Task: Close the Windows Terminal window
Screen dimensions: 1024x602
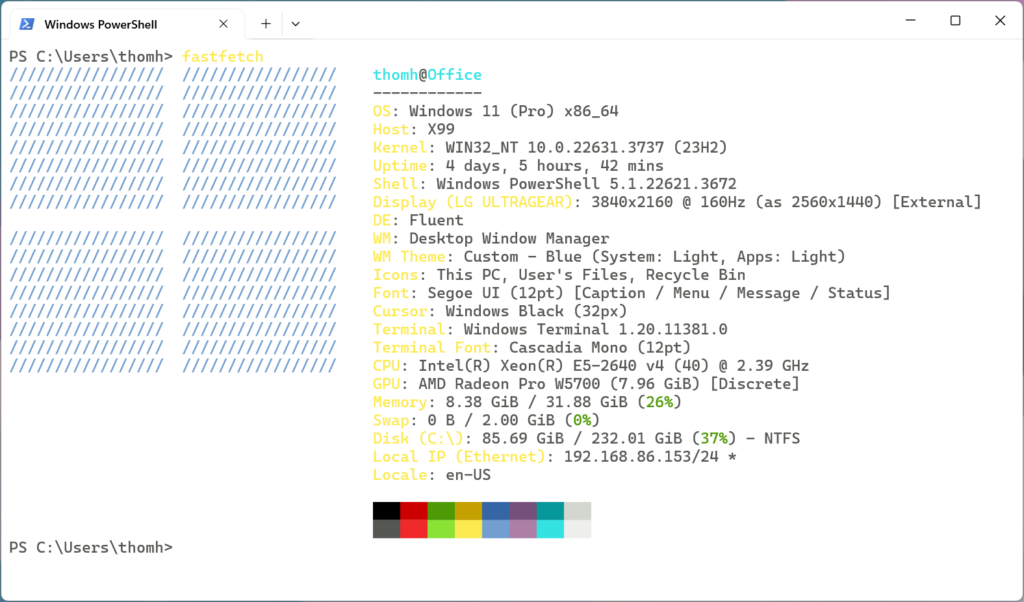Action: (1000, 21)
